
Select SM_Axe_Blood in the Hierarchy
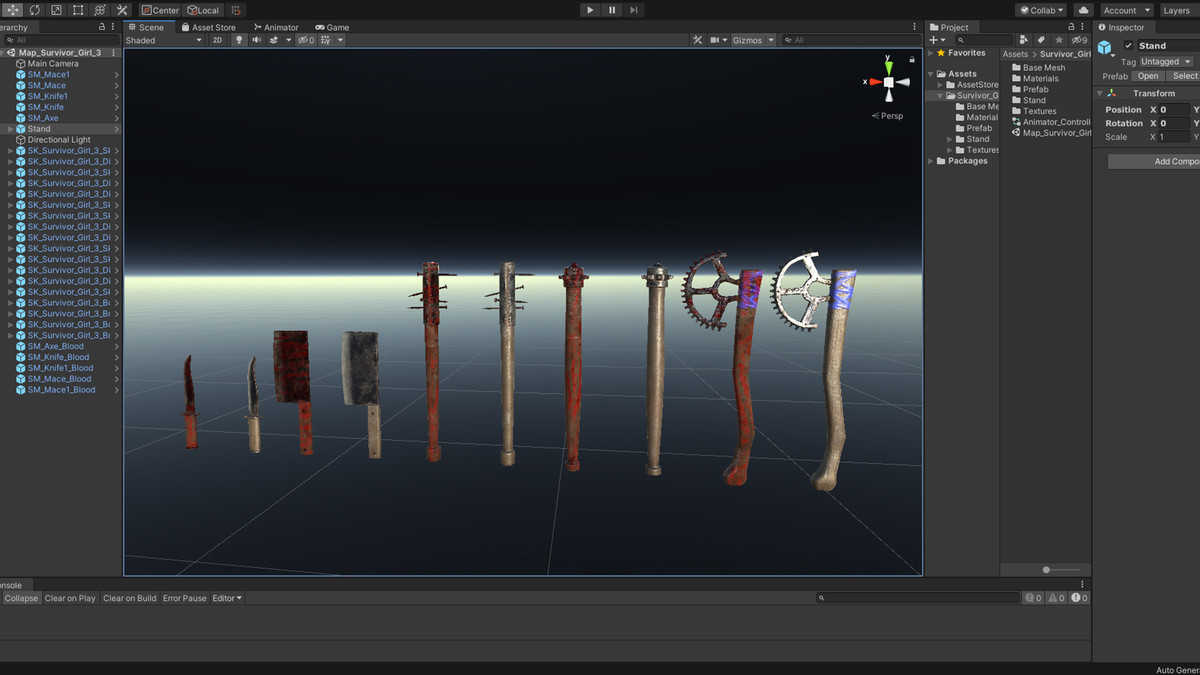coord(56,346)
